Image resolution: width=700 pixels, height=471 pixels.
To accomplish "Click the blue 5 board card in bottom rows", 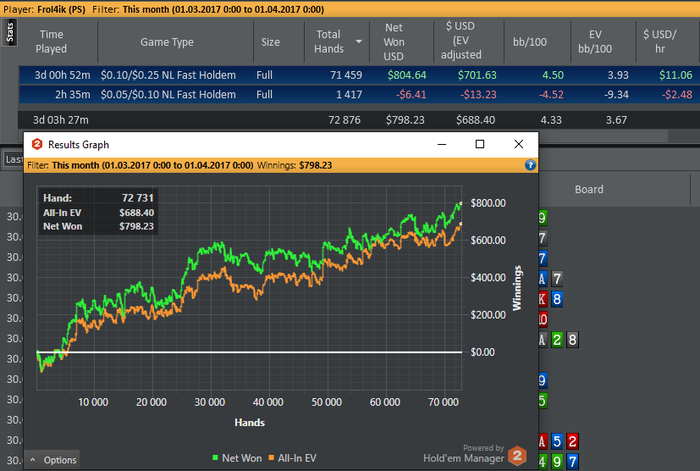I will point(557,442).
